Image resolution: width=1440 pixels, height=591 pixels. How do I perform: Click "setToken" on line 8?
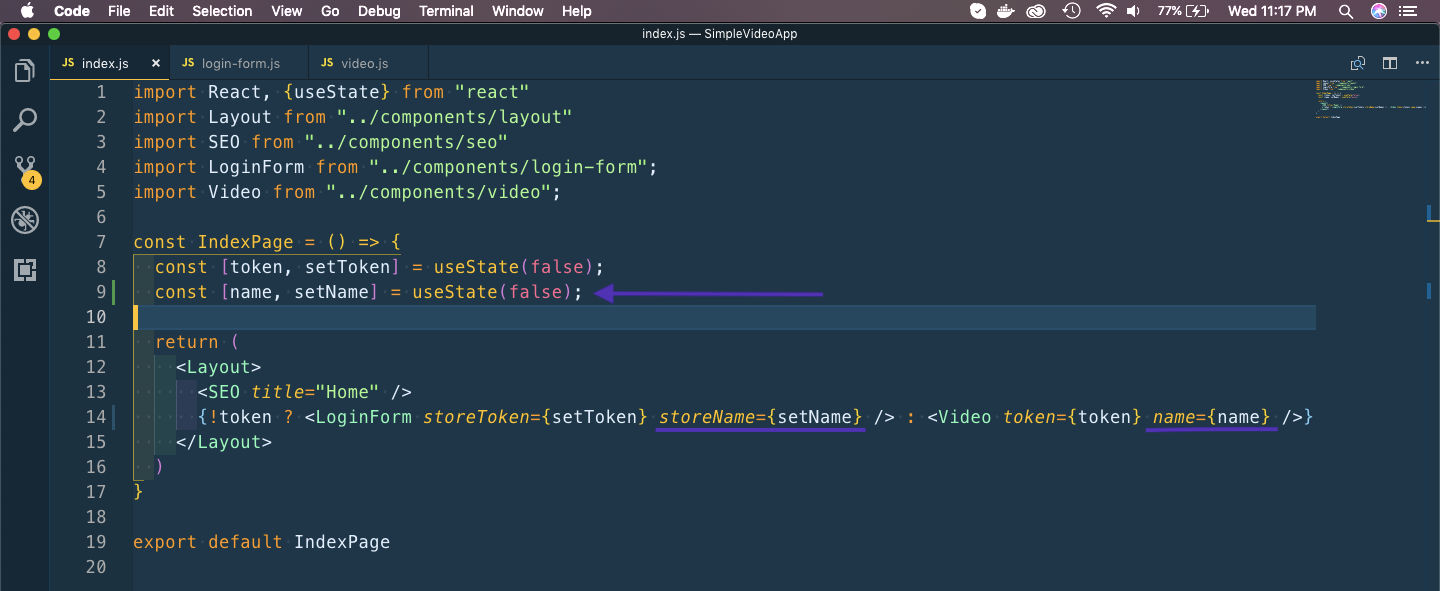coord(348,267)
